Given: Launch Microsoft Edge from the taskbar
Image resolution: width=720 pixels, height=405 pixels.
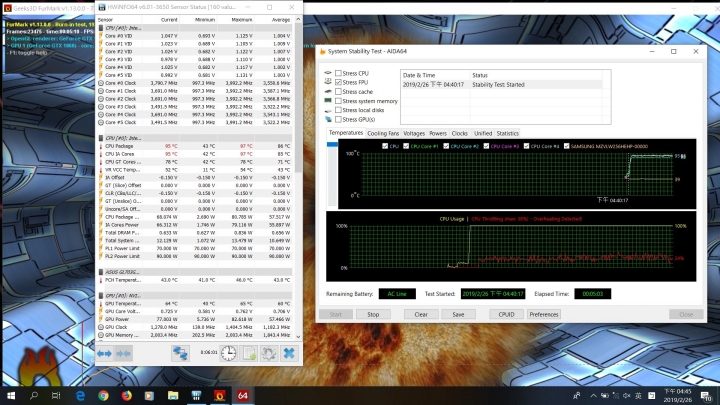Looking at the screenshot, I should (80, 395).
